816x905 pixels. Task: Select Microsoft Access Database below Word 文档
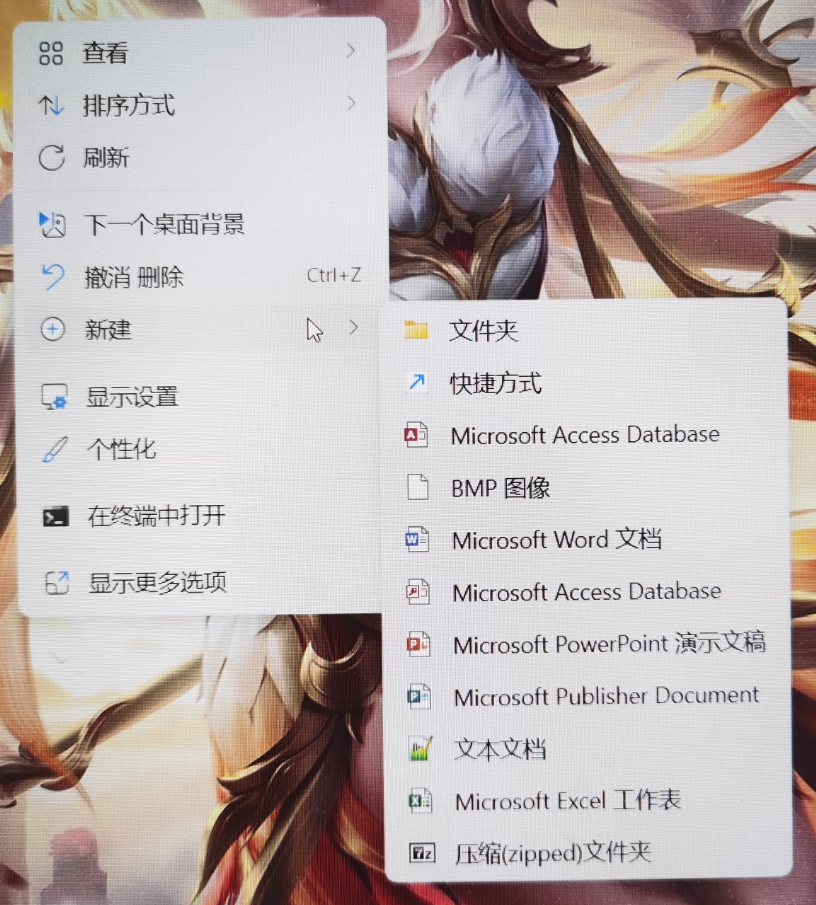[586, 592]
